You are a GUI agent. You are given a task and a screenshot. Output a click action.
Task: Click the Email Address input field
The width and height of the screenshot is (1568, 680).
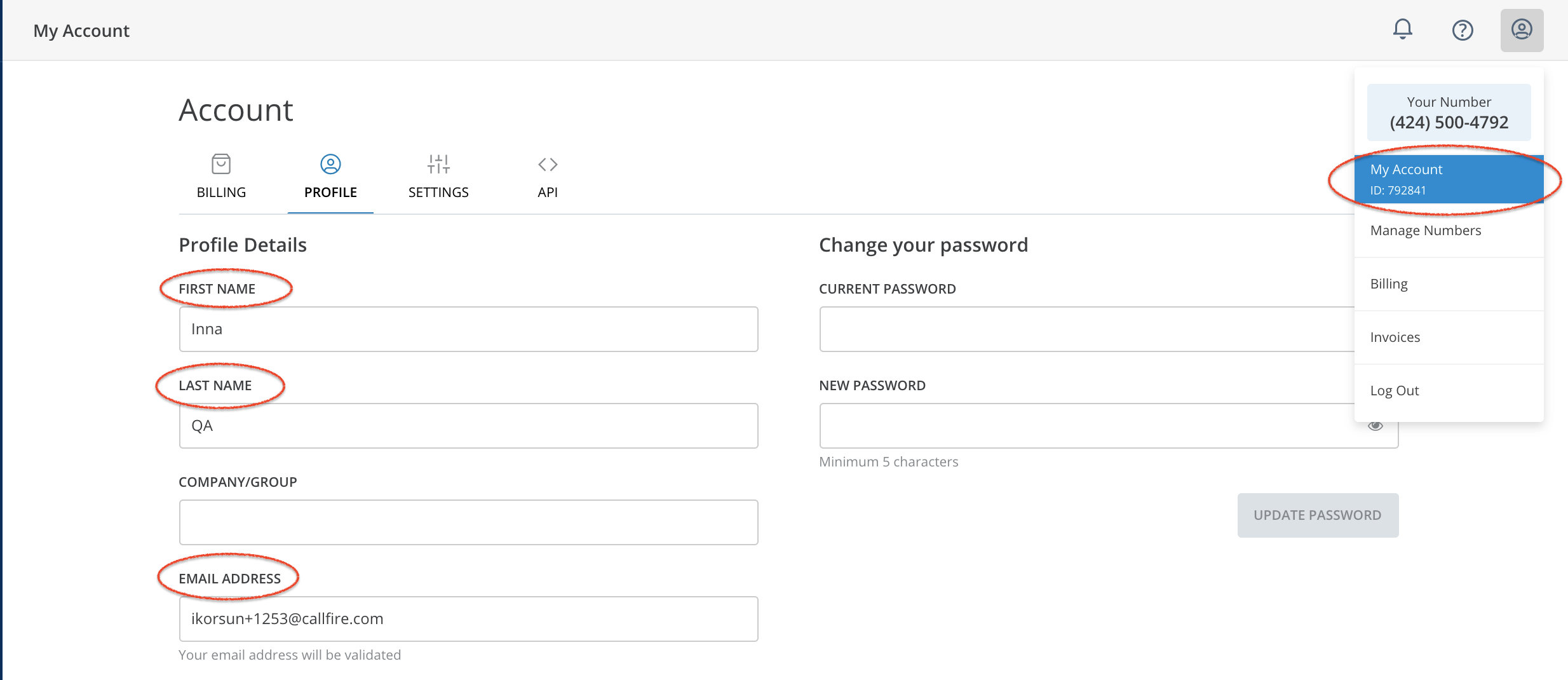point(468,619)
